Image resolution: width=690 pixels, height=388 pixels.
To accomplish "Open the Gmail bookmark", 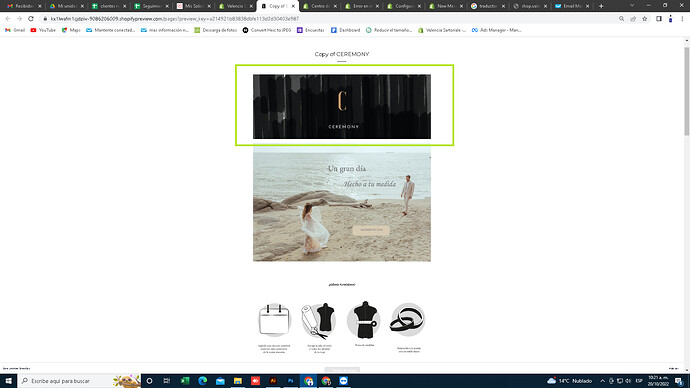I will tap(15, 30).
